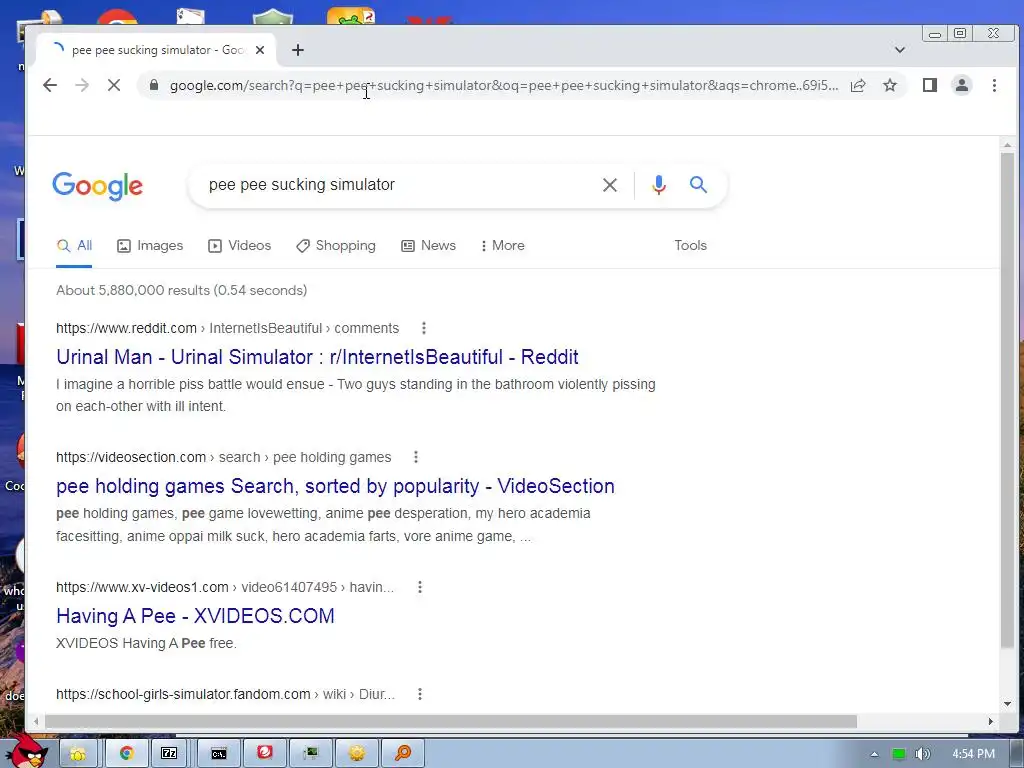Open options for the fandom.com result

coord(420,694)
